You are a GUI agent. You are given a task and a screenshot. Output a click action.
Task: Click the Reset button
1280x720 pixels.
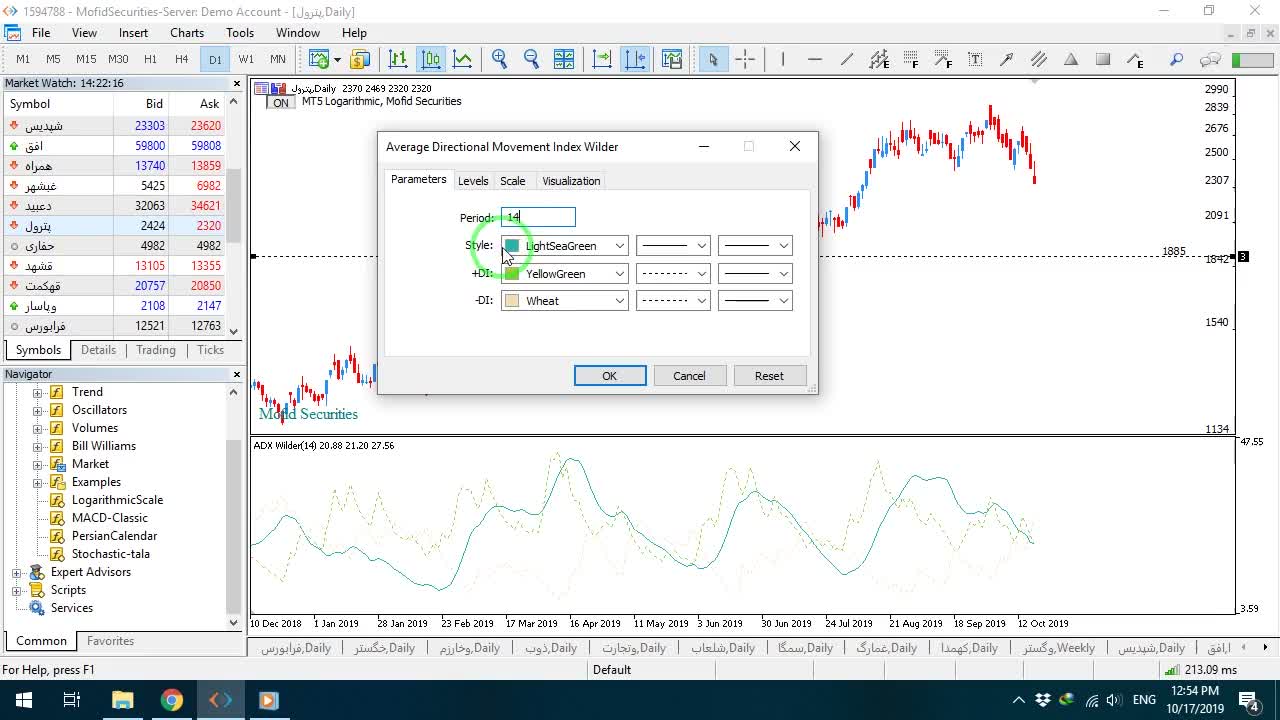pyautogui.click(x=769, y=376)
